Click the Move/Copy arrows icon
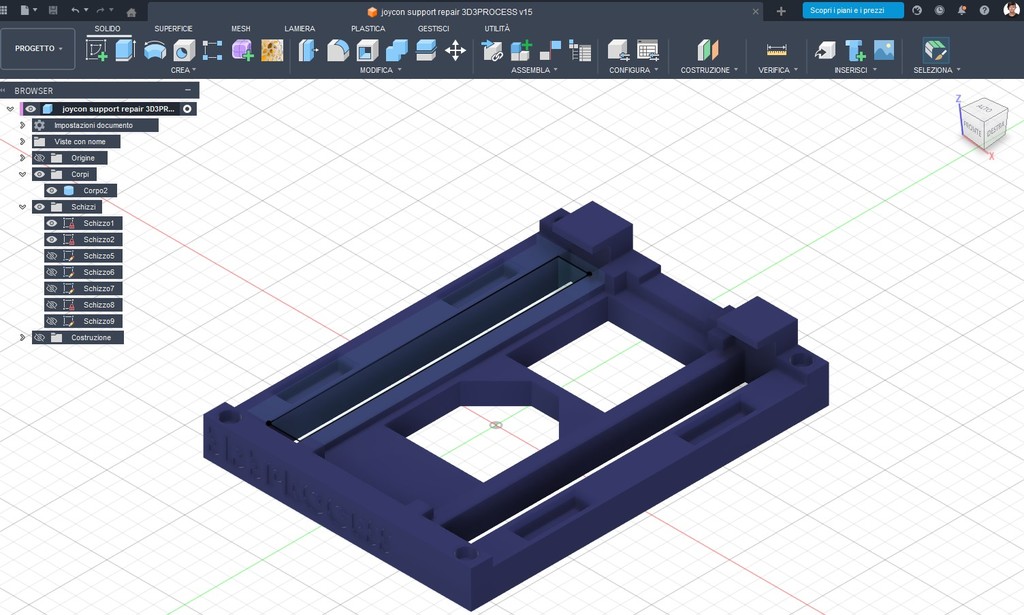This screenshot has width=1024, height=615. [455, 50]
